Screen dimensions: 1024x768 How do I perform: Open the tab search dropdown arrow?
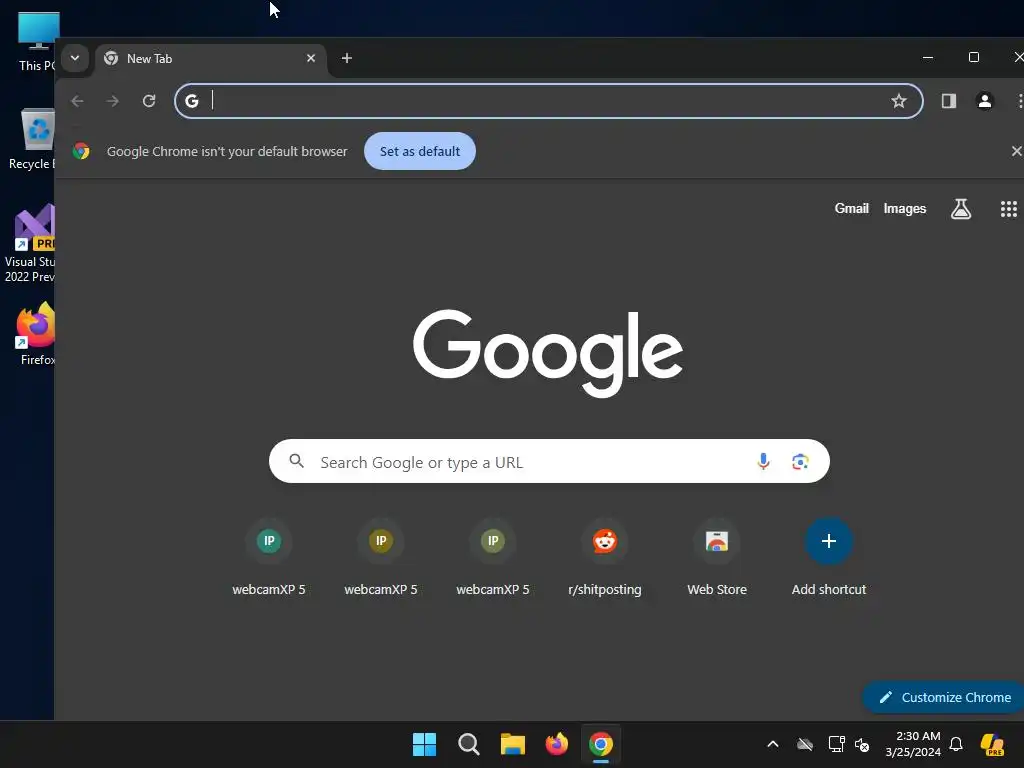tap(75, 58)
